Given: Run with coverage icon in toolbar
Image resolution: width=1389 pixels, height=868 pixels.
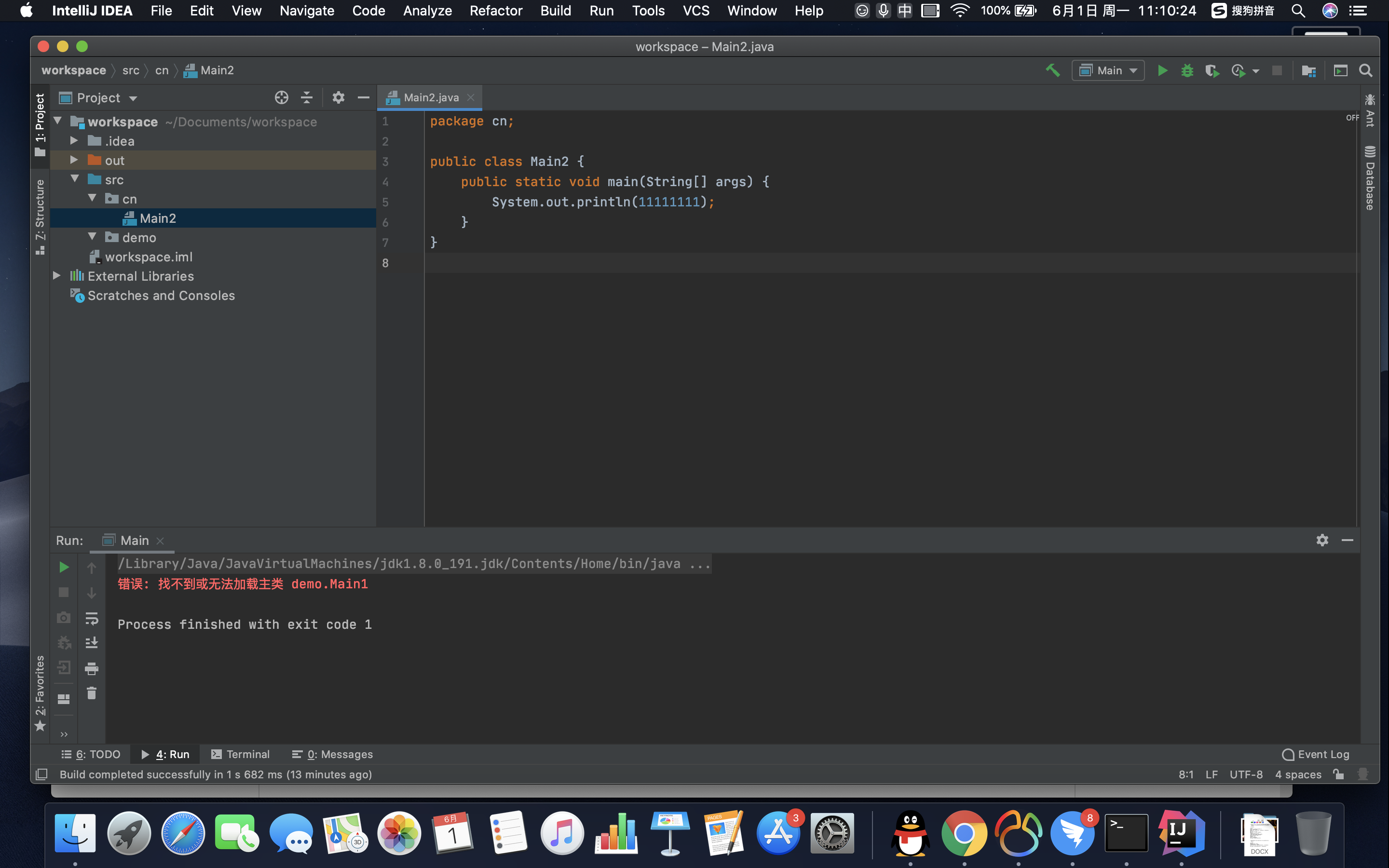Looking at the screenshot, I should tap(1212, 70).
